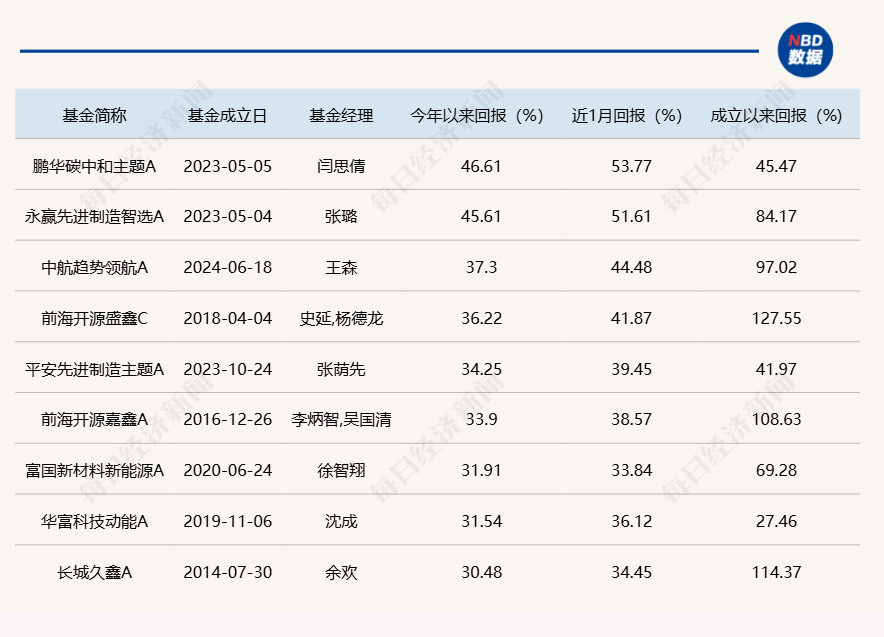884x637 pixels.
Task: Open the 长城久鑫A fund name
Action: [95, 572]
